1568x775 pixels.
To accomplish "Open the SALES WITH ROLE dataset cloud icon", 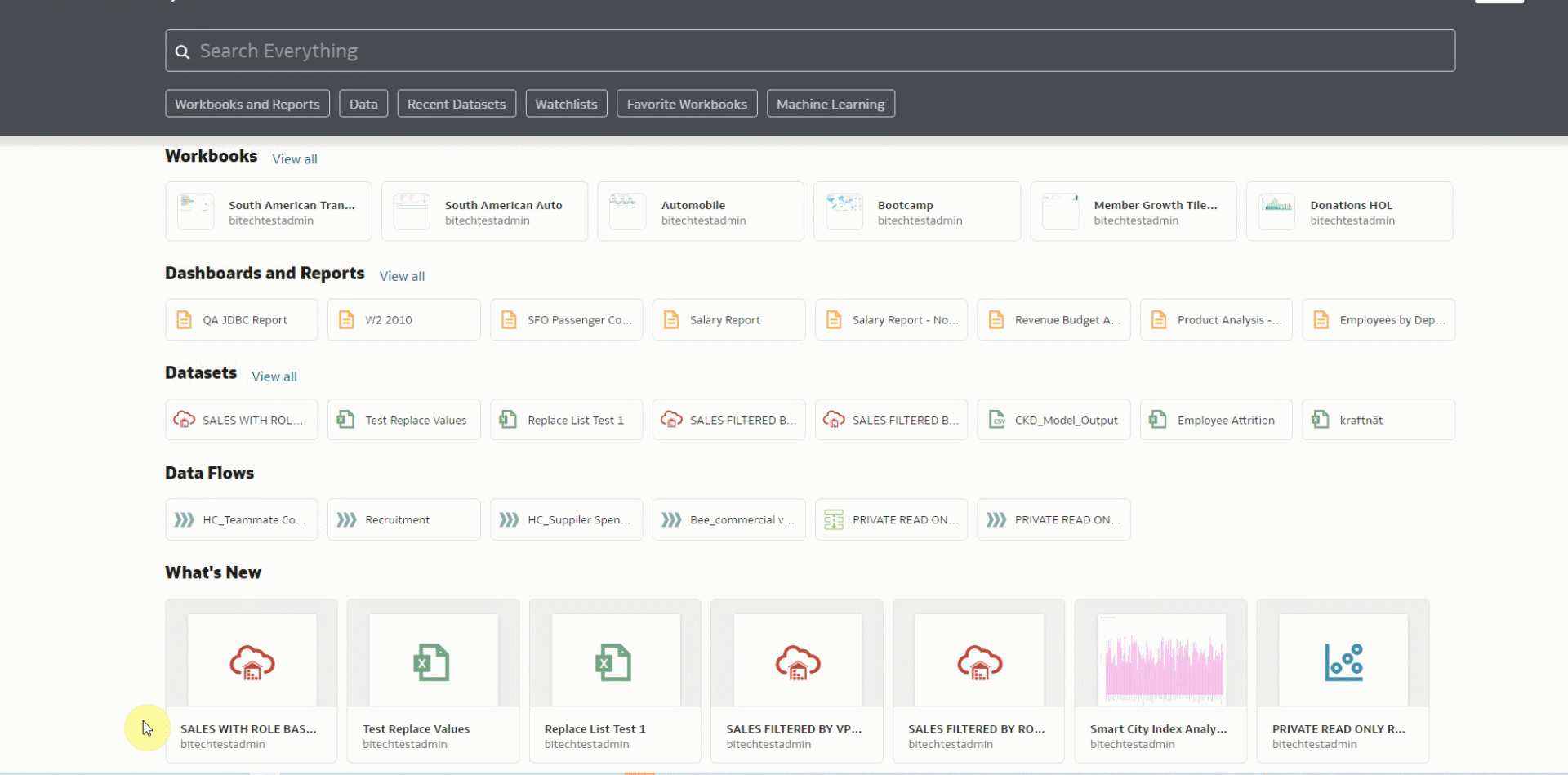I will (x=183, y=419).
